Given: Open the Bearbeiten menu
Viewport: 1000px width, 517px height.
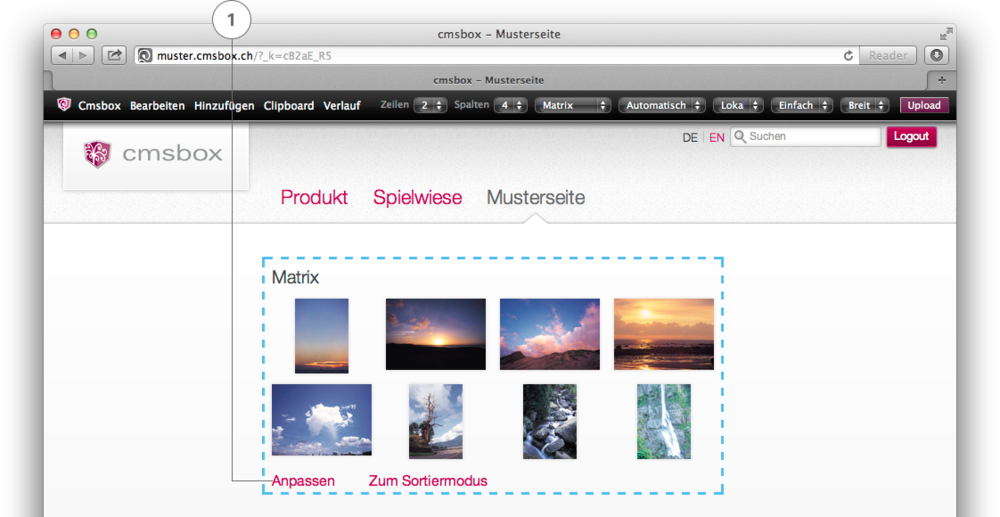Looking at the screenshot, I should [x=157, y=105].
